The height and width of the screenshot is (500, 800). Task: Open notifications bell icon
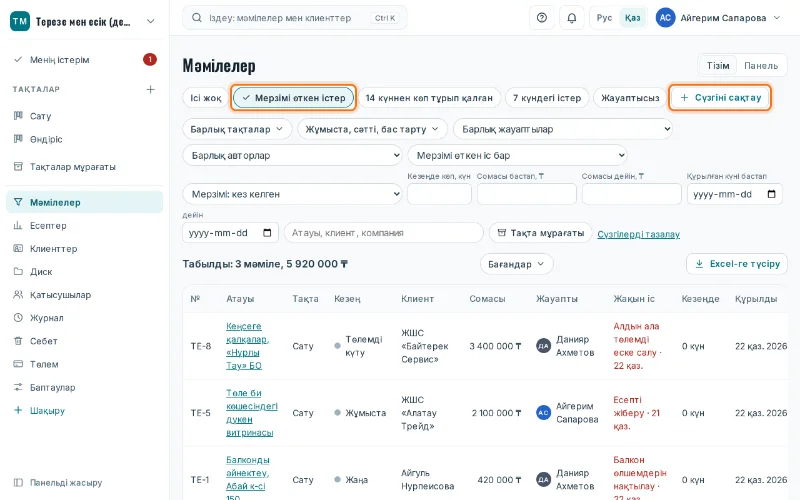tap(571, 18)
